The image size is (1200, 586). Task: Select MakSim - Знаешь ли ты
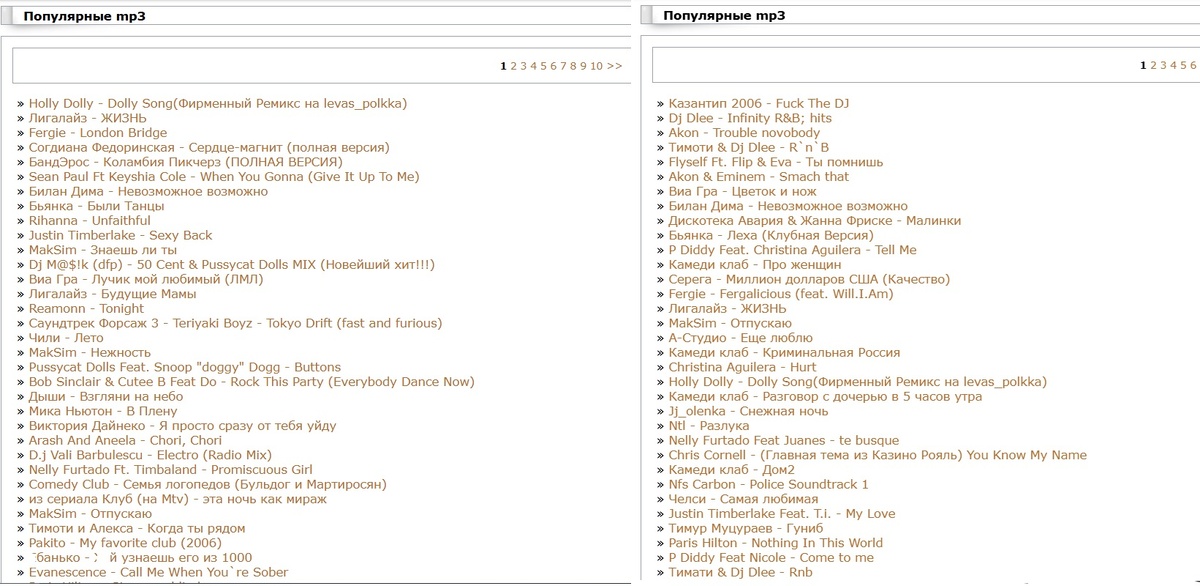tap(103, 250)
